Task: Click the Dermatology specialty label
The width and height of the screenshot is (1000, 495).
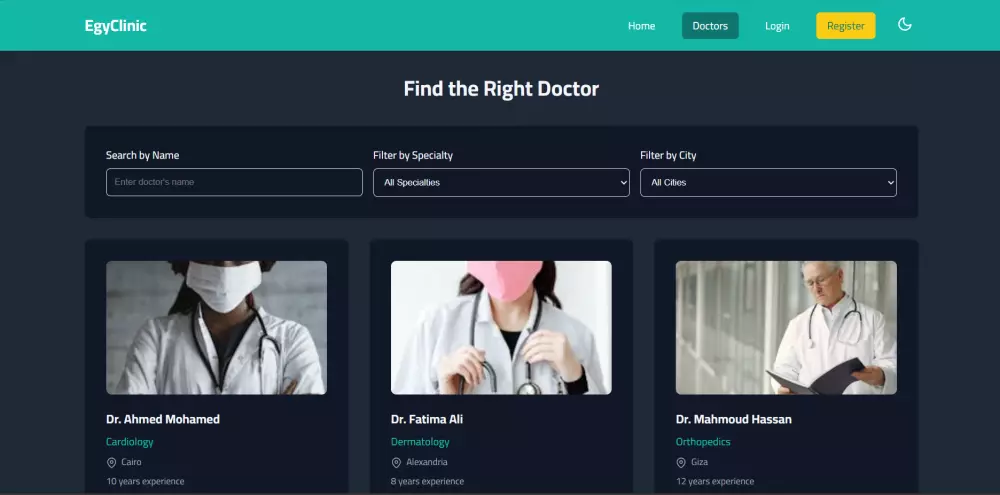Action: coord(420,441)
